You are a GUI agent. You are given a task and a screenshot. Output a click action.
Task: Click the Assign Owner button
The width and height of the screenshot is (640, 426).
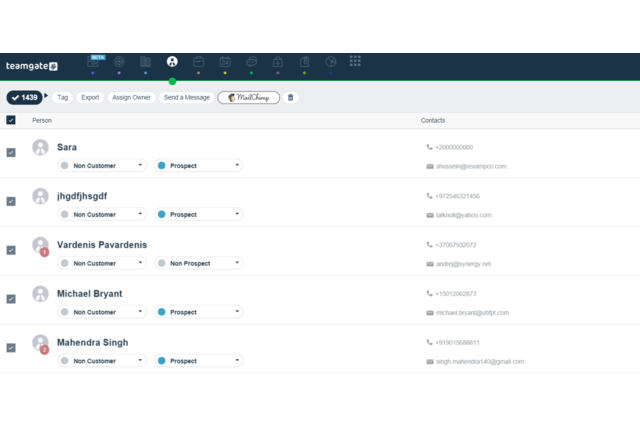pyautogui.click(x=131, y=98)
